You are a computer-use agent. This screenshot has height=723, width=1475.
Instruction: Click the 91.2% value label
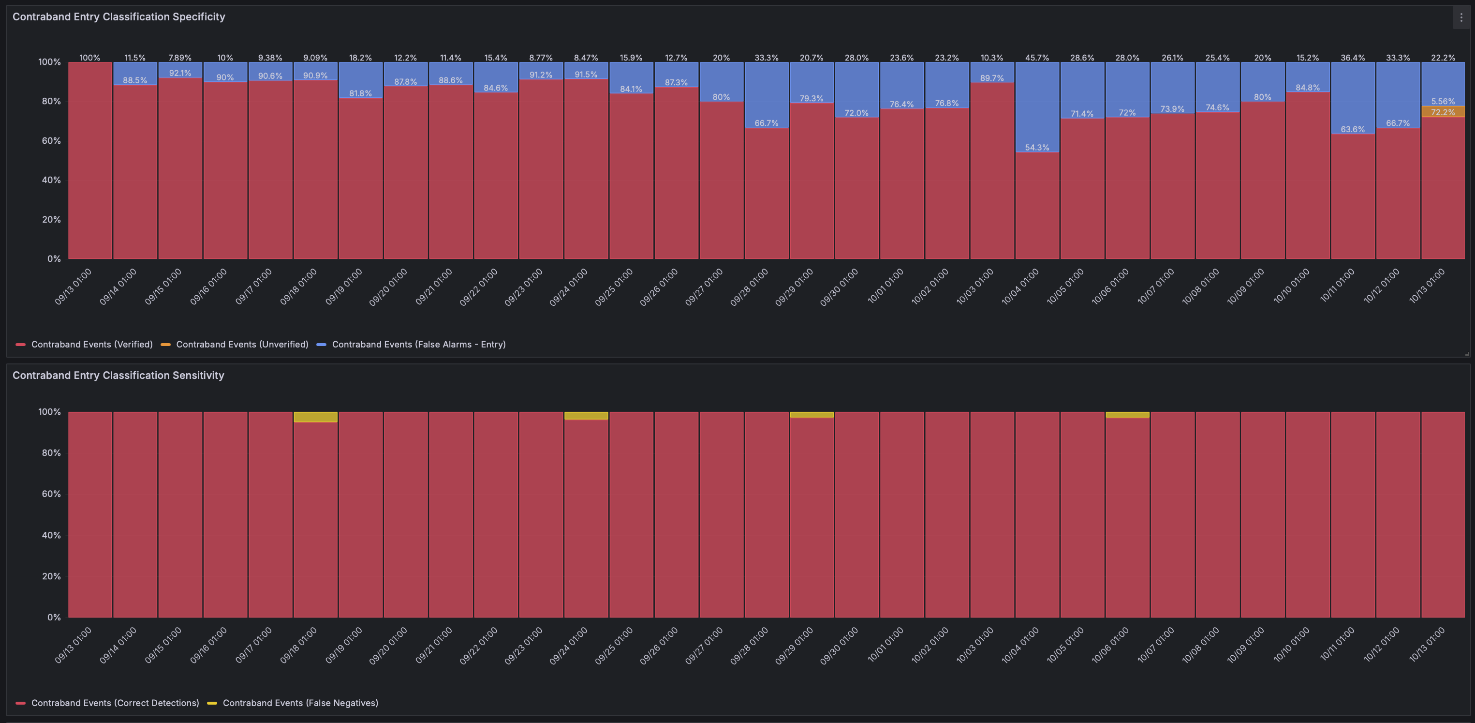[541, 75]
